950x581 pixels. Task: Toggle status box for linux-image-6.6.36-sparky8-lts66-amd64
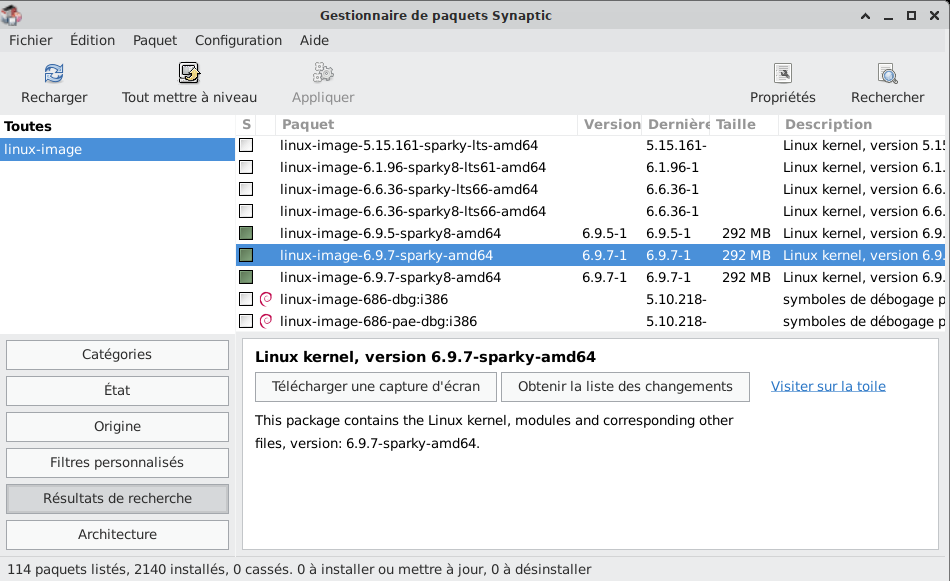point(246,211)
